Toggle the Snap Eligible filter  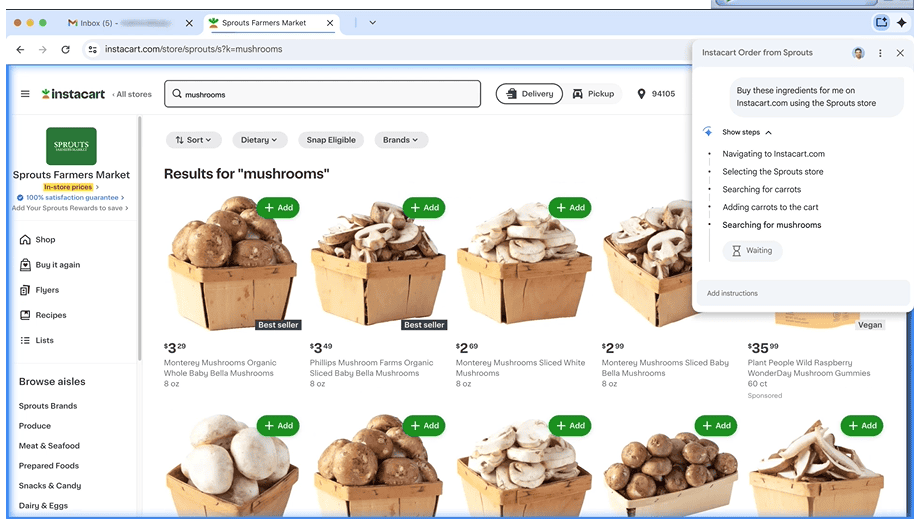click(331, 140)
